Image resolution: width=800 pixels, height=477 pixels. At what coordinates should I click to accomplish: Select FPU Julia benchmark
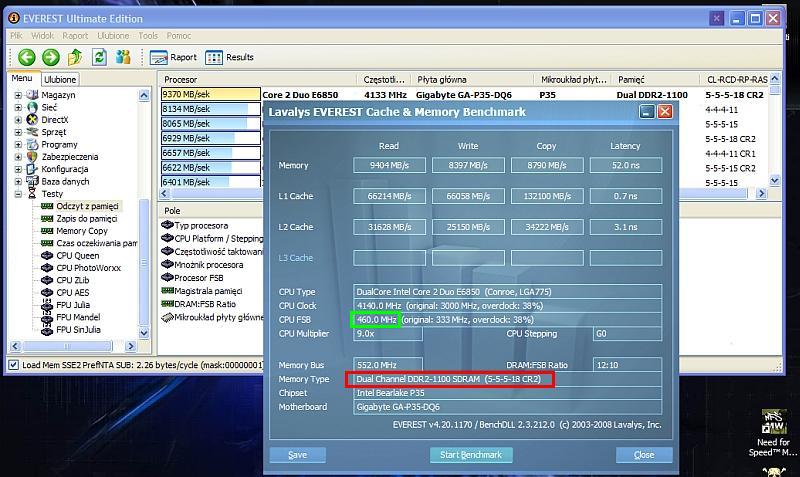click(x=73, y=305)
